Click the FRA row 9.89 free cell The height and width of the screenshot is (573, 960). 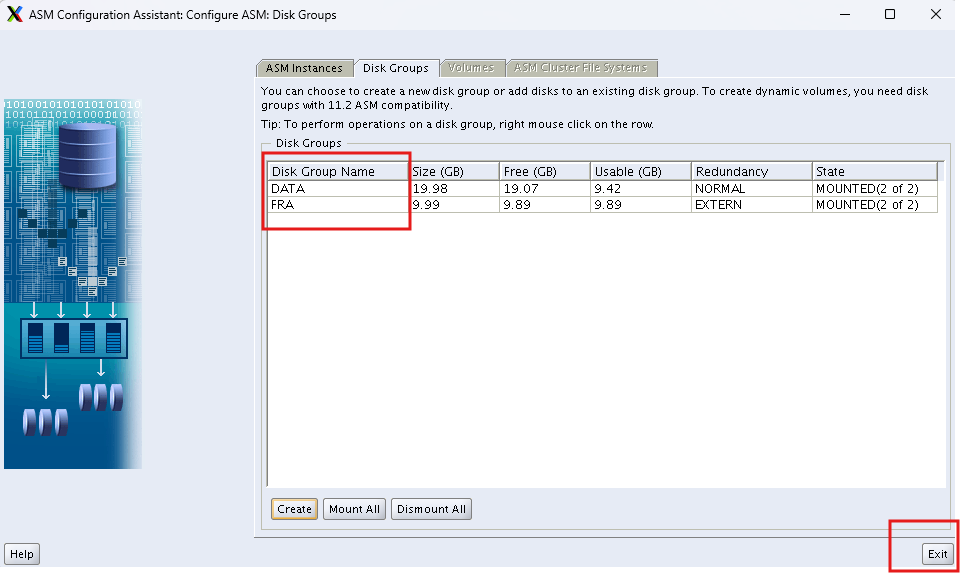pyautogui.click(x=545, y=204)
